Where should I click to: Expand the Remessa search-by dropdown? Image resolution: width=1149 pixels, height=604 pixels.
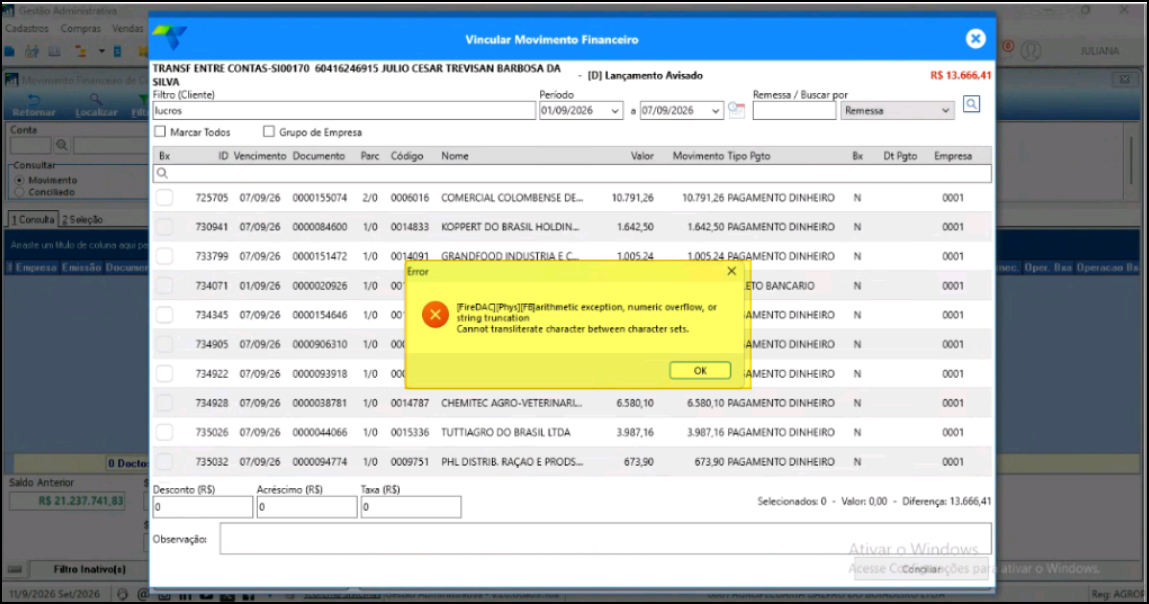945,111
